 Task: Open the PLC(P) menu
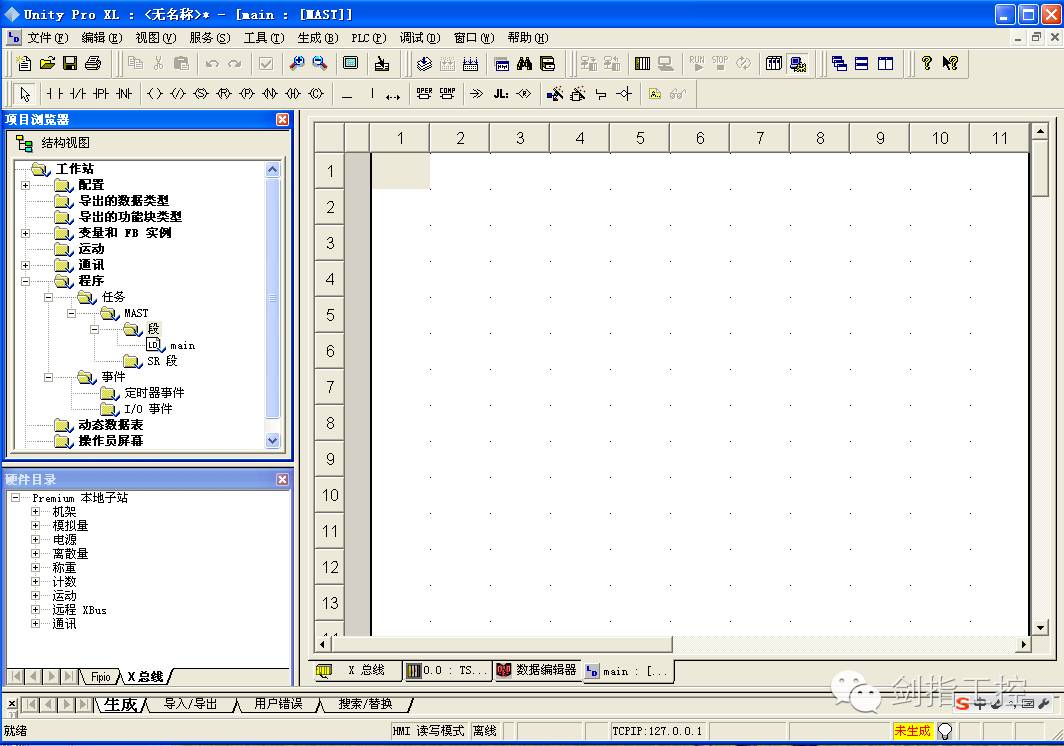point(368,38)
